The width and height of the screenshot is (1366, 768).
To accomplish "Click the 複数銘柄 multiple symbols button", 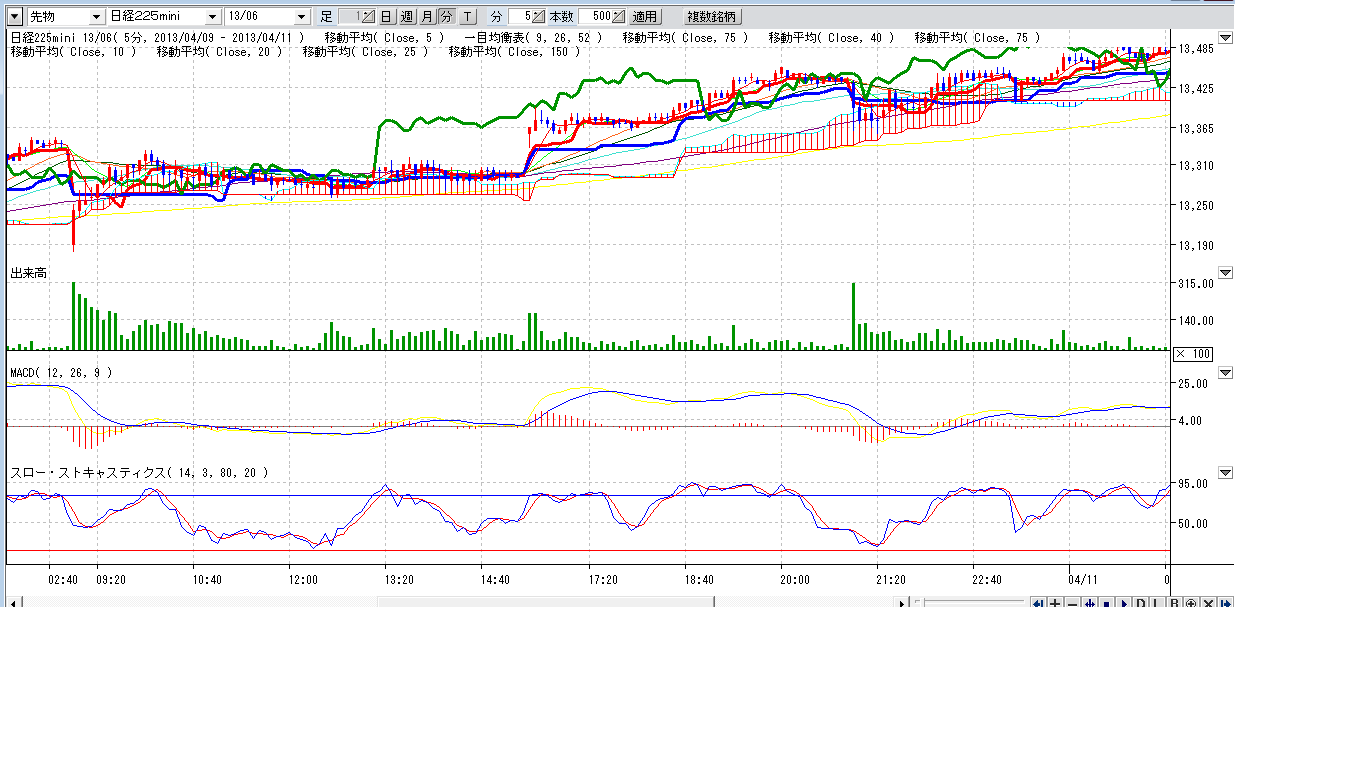I will coord(713,17).
